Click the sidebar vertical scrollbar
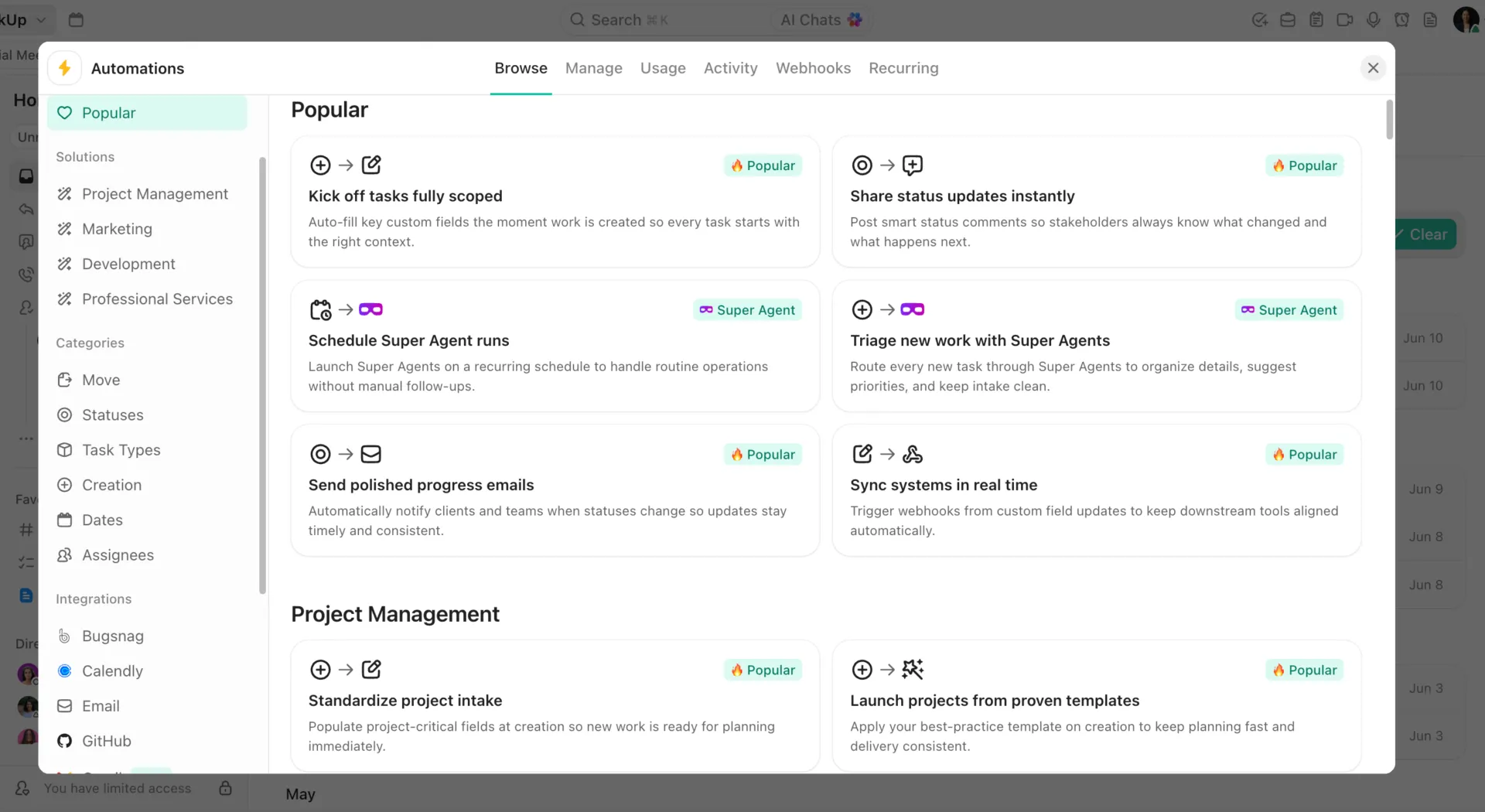Viewport: 1485px width, 812px height. pyautogui.click(x=262, y=375)
